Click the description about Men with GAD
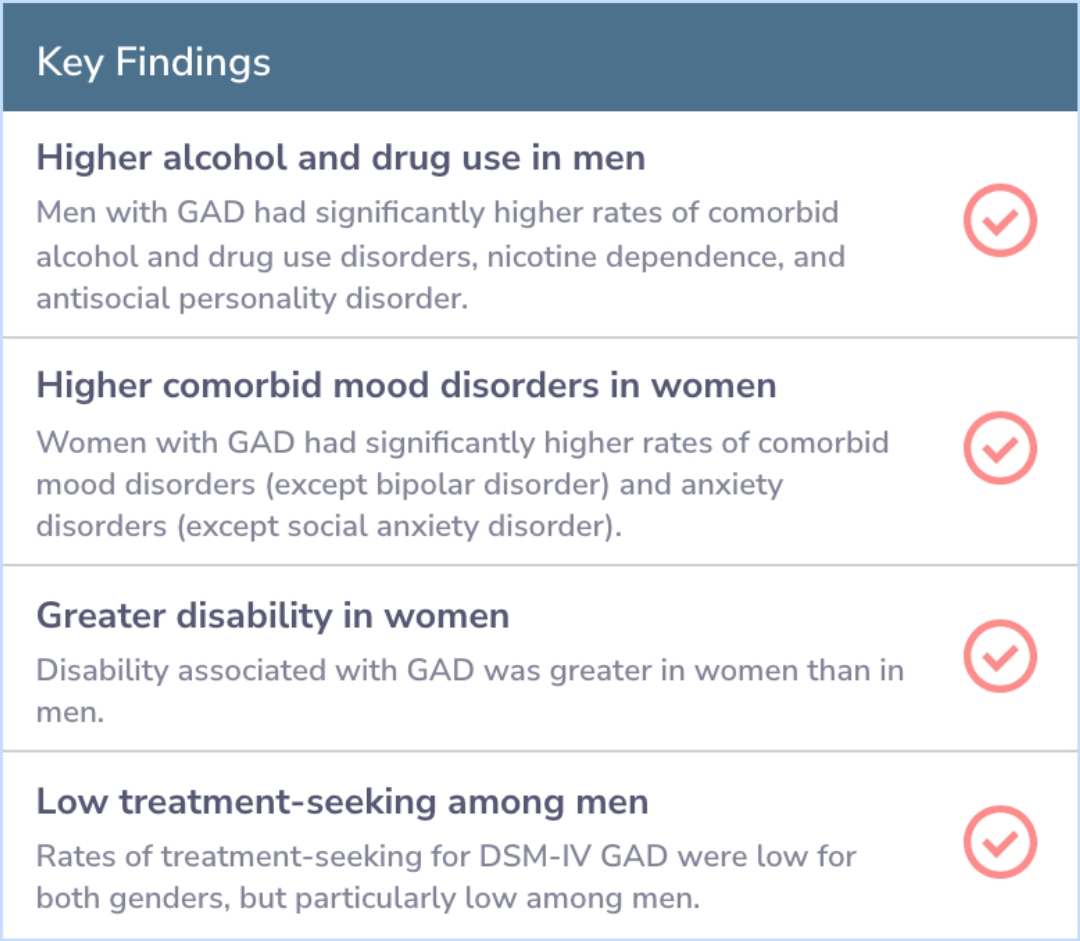The image size is (1080, 941). point(441,256)
